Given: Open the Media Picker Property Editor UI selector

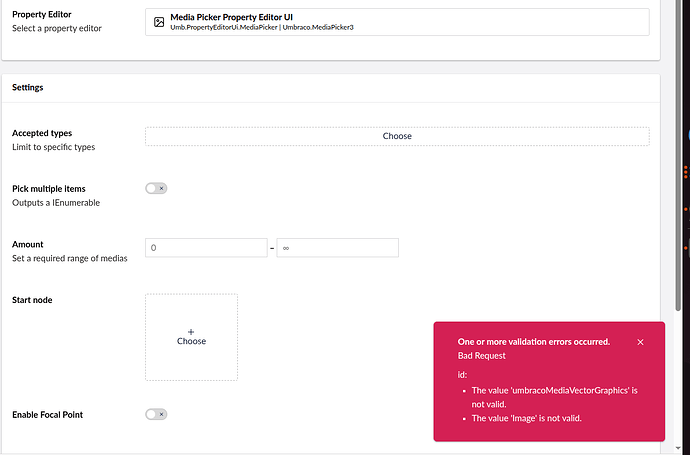Looking at the screenshot, I should point(397,22).
